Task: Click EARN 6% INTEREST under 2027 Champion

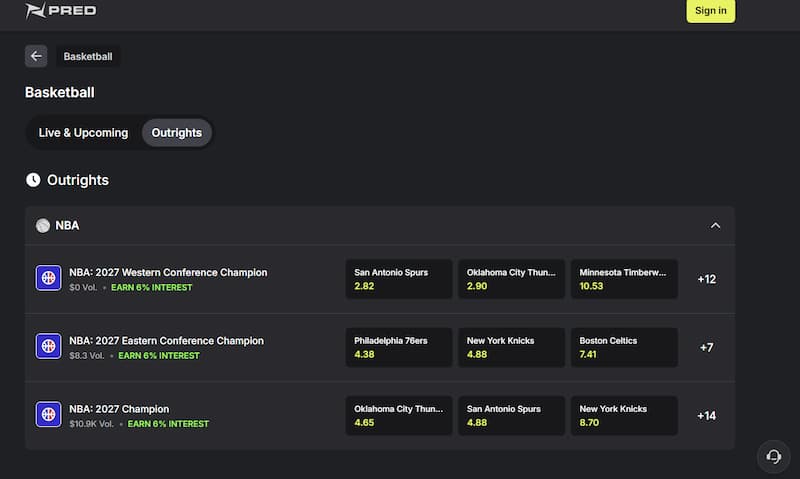Action: [168, 424]
